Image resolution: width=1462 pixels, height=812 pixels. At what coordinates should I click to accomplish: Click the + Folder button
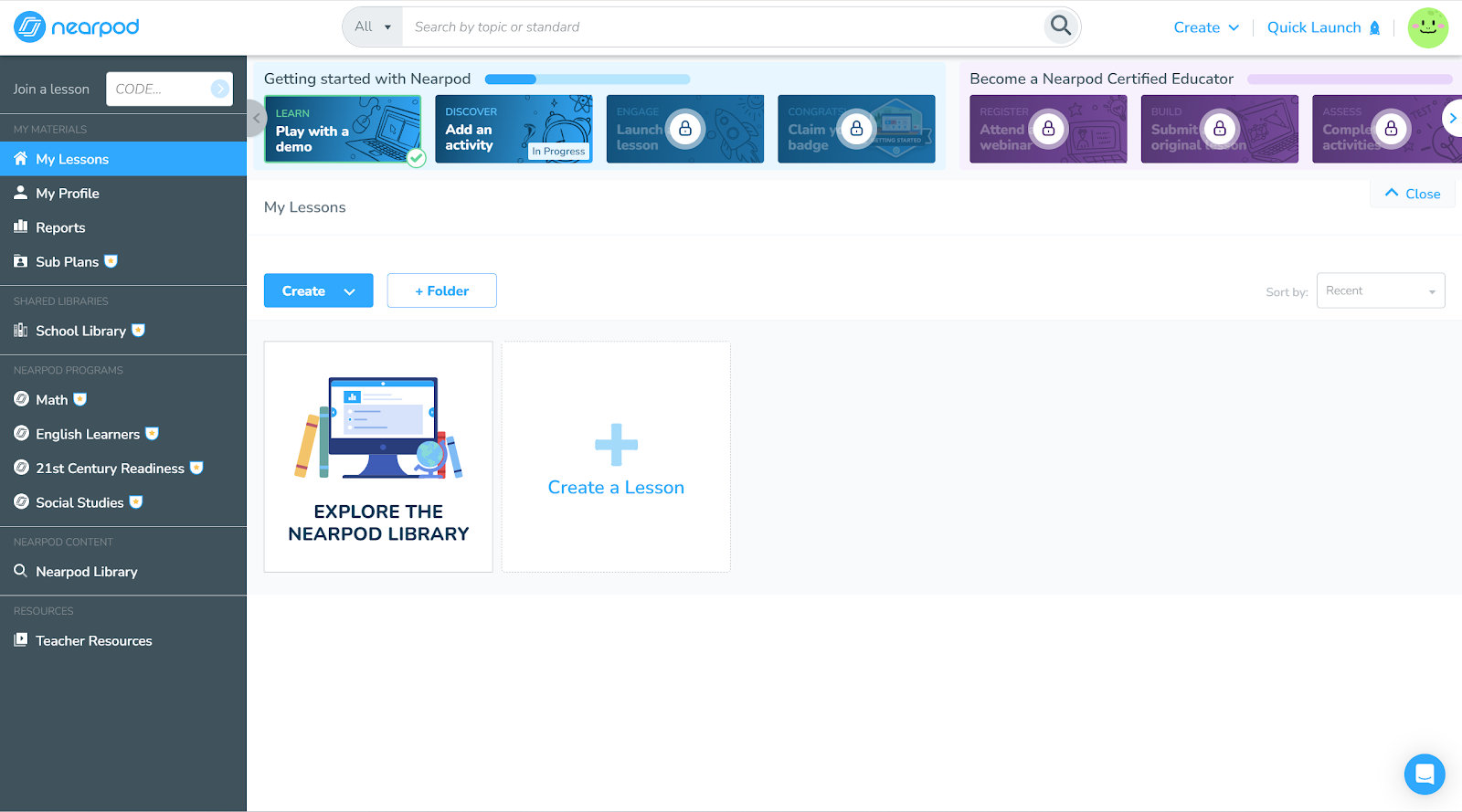click(442, 290)
